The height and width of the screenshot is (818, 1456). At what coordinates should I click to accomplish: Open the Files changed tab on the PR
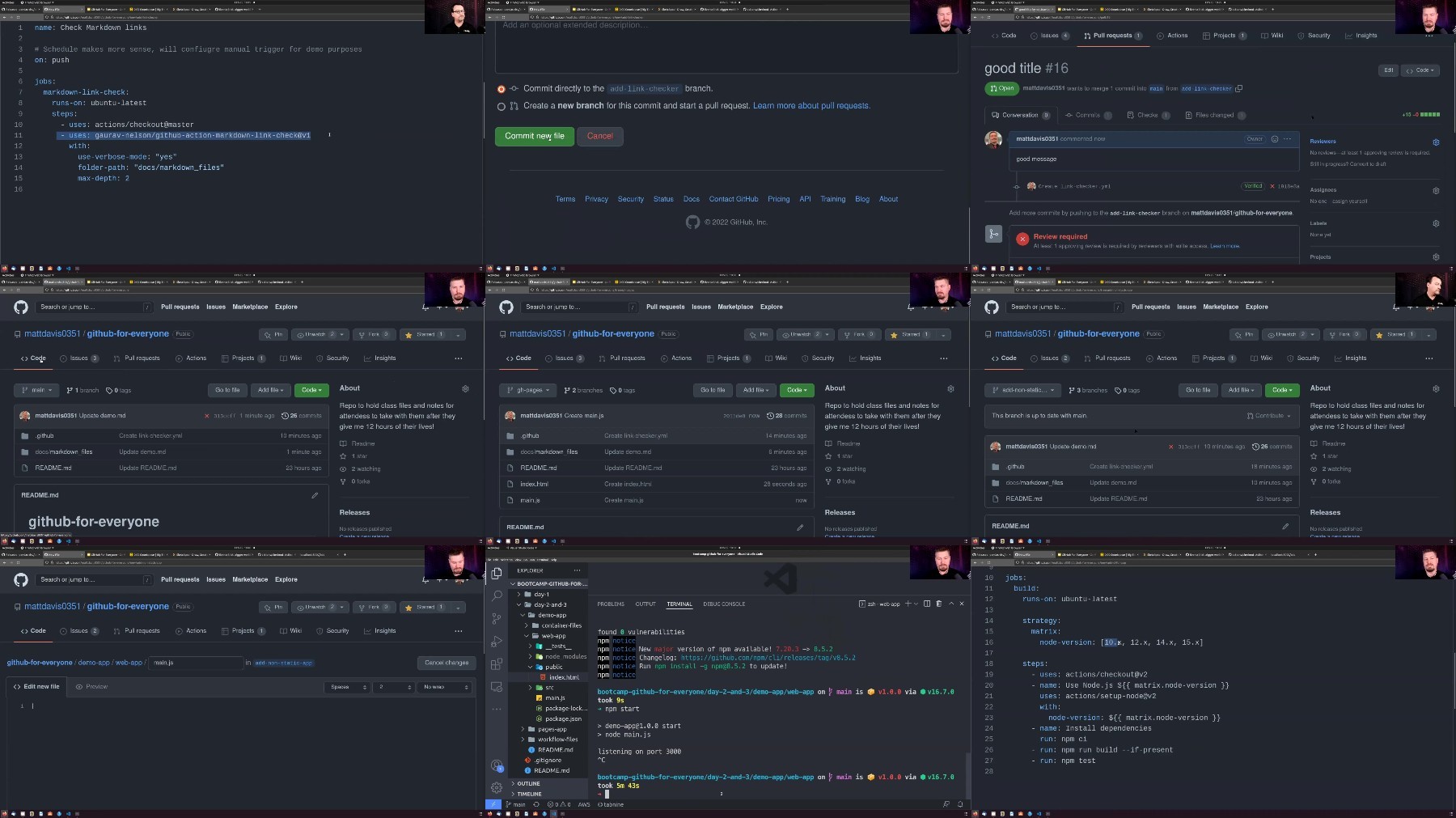pyautogui.click(x=1214, y=115)
